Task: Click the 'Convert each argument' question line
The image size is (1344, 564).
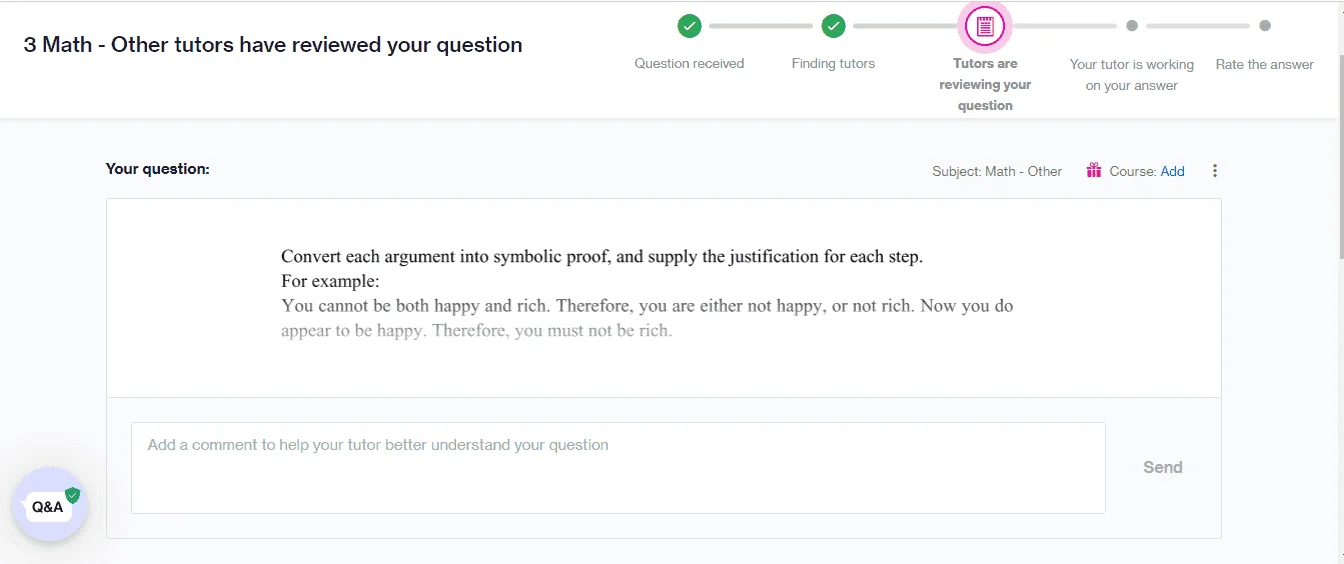Action: pyautogui.click(x=602, y=257)
